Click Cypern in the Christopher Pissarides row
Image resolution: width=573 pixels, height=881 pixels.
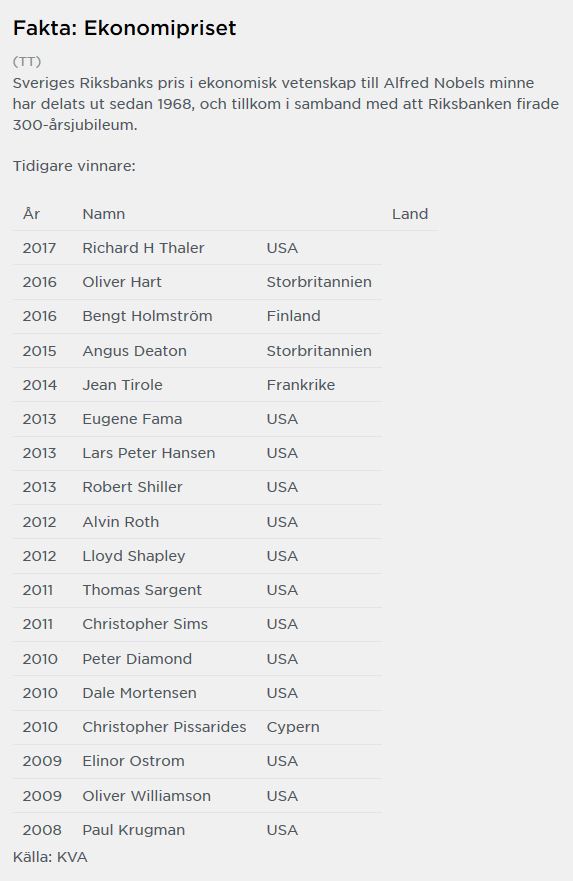293,727
